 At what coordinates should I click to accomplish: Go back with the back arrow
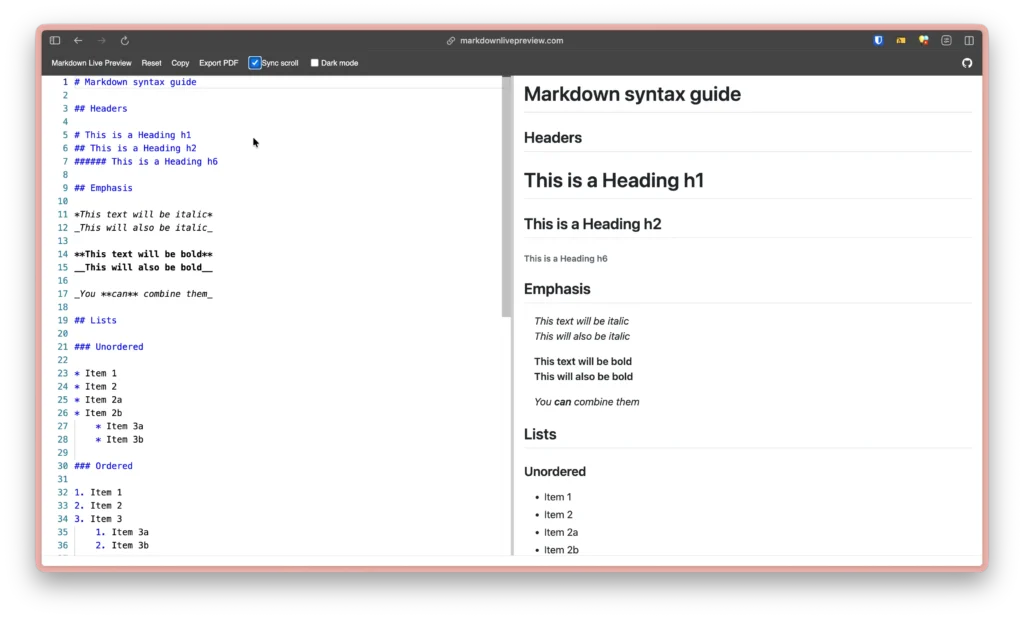(78, 40)
